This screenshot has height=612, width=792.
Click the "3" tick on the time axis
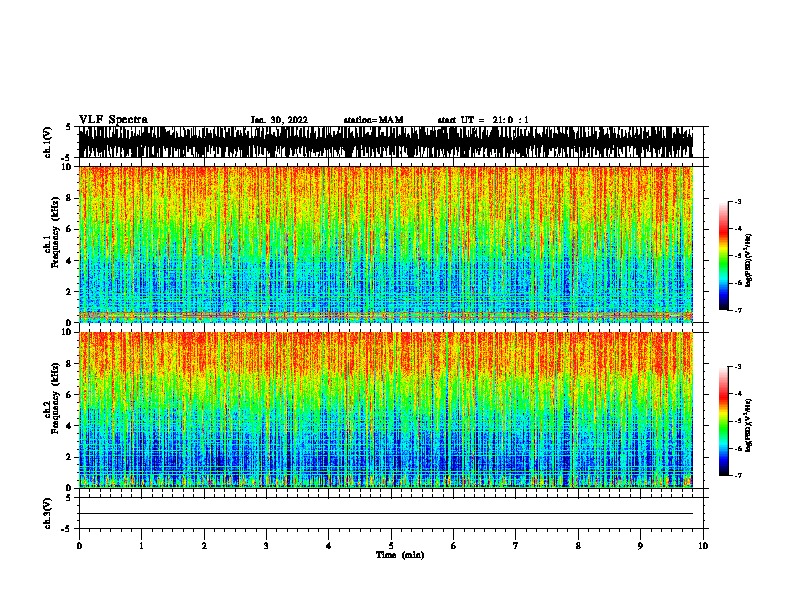point(266,546)
